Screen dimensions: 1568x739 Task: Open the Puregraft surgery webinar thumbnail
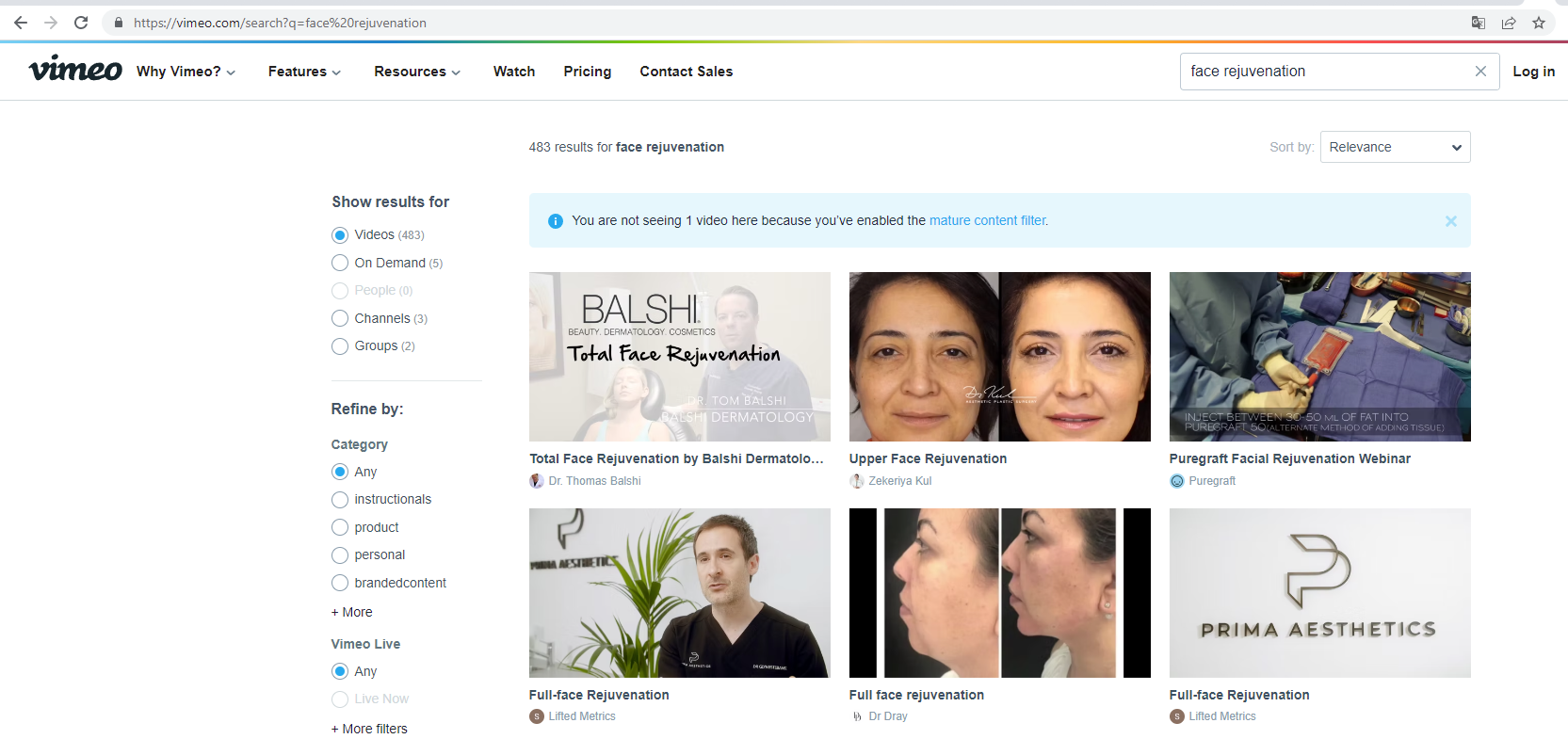coord(1320,357)
